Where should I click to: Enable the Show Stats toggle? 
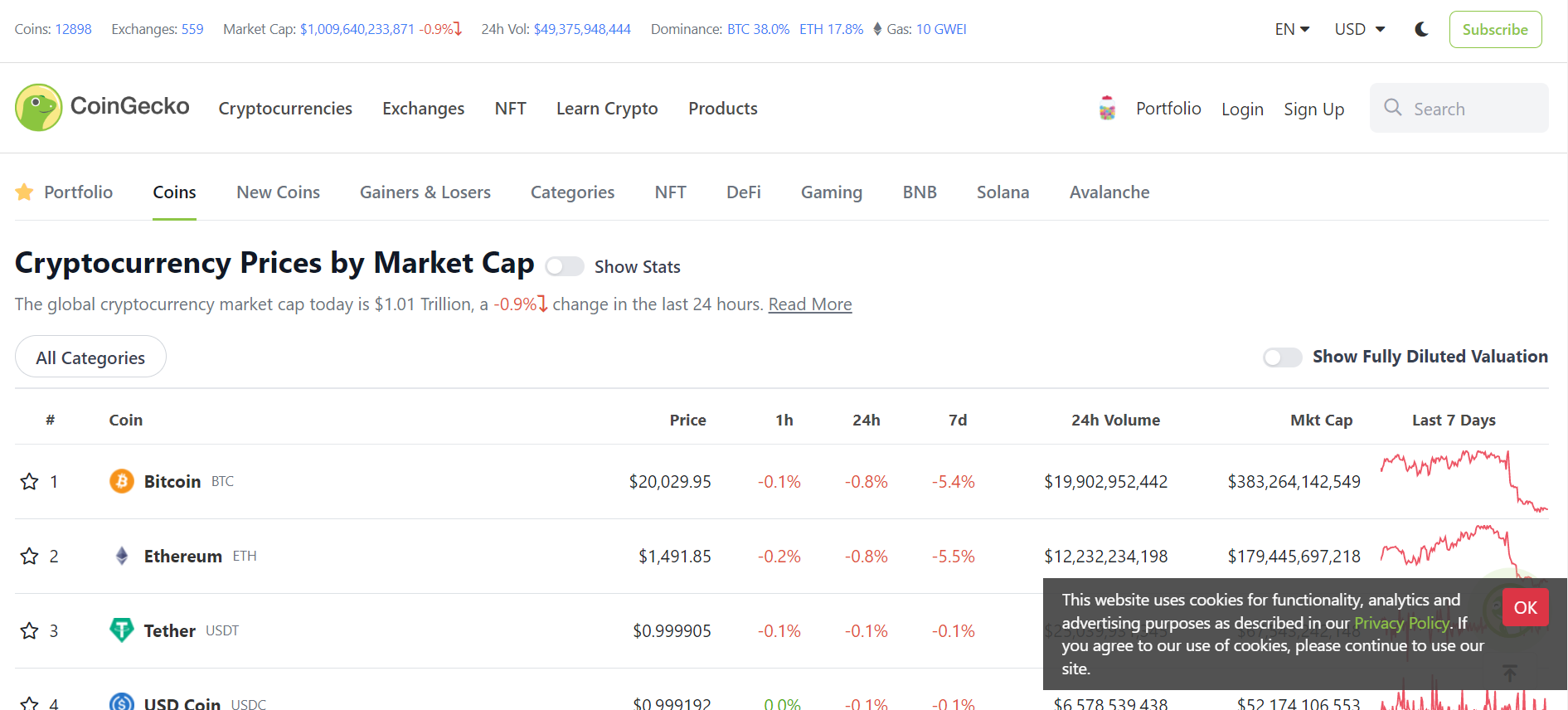[565, 266]
